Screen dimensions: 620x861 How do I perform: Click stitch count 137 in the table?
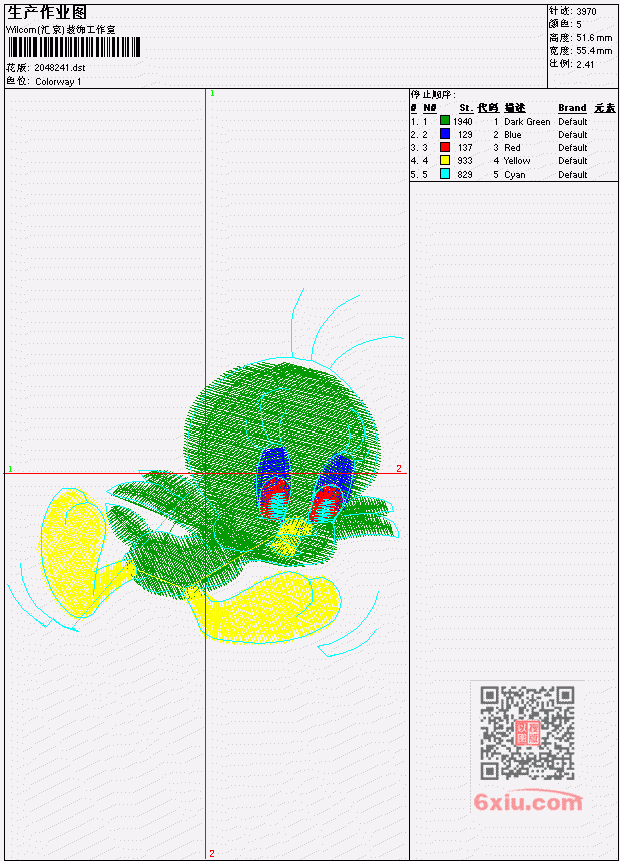click(465, 148)
